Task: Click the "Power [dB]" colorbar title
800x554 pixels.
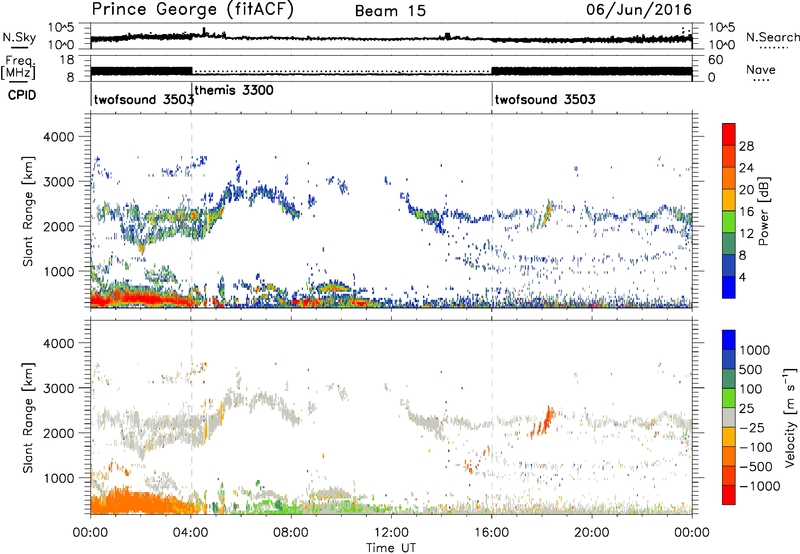Action: tap(764, 211)
